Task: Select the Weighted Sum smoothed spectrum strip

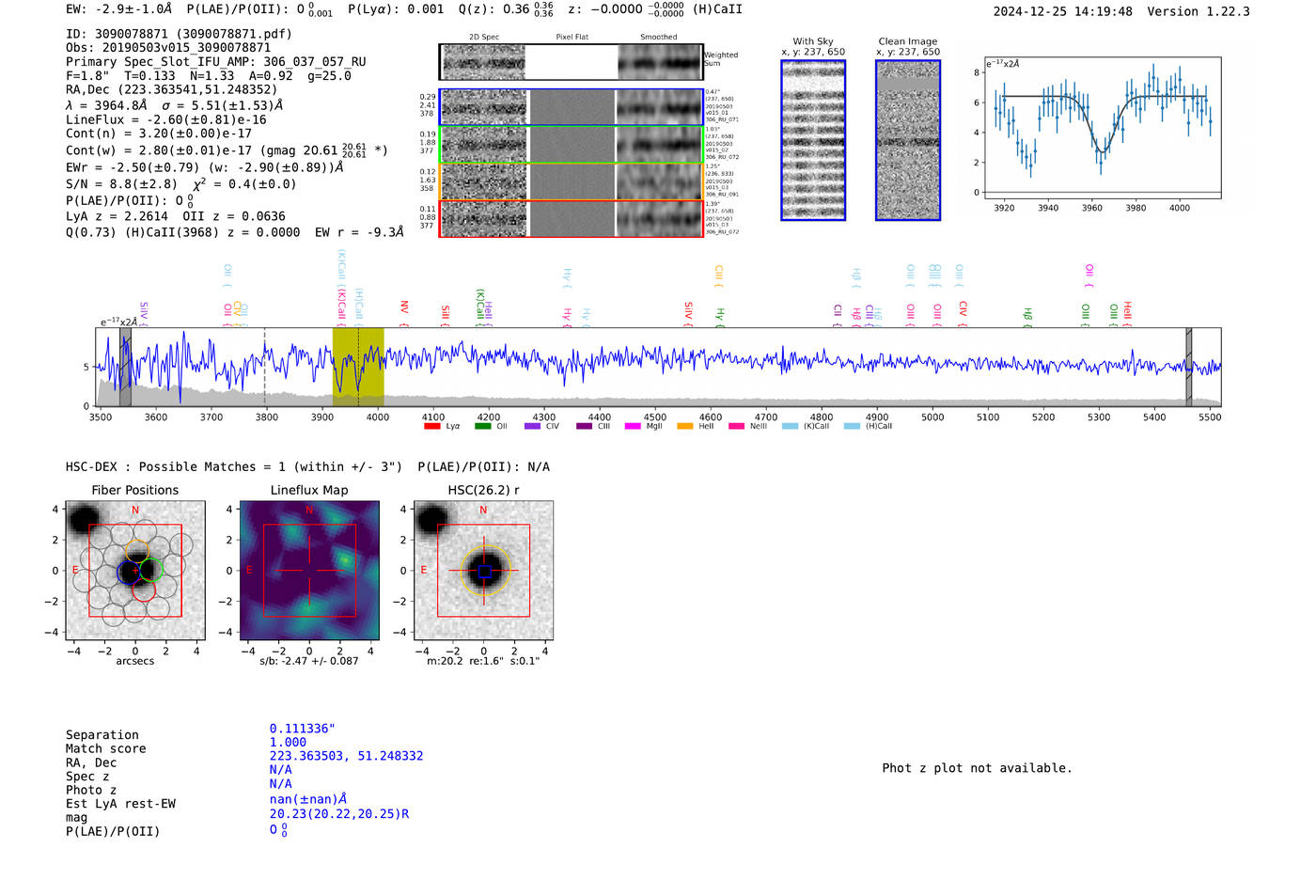Action: coord(660,62)
